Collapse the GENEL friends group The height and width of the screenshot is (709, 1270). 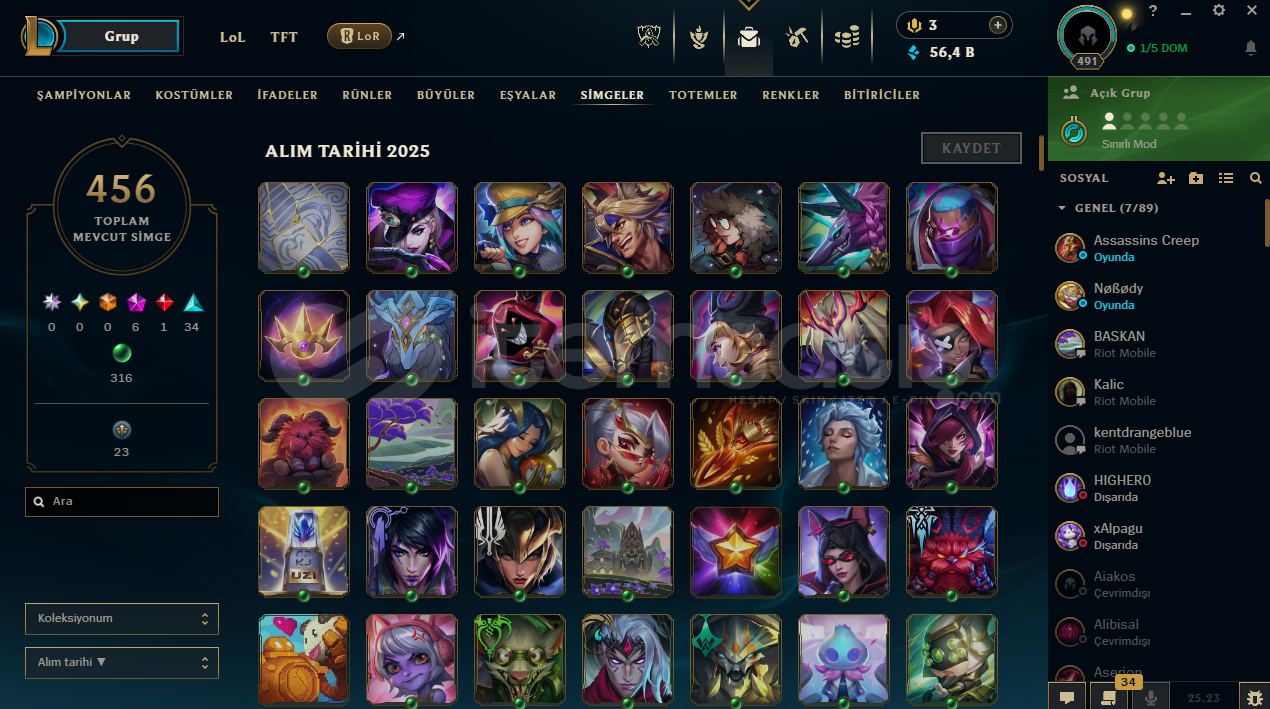point(1062,208)
